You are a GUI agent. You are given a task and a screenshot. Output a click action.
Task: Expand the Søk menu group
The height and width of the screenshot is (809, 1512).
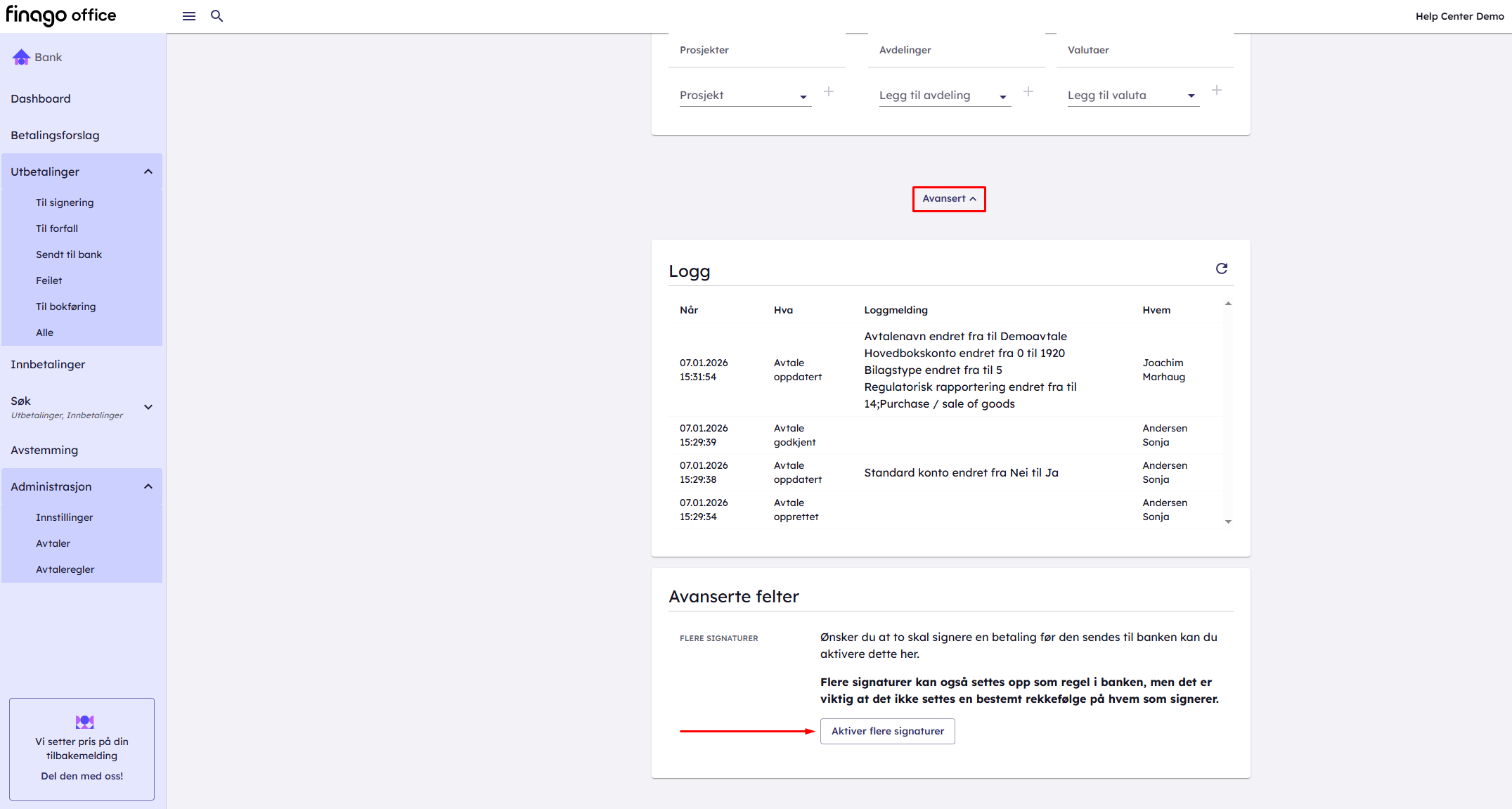(148, 407)
